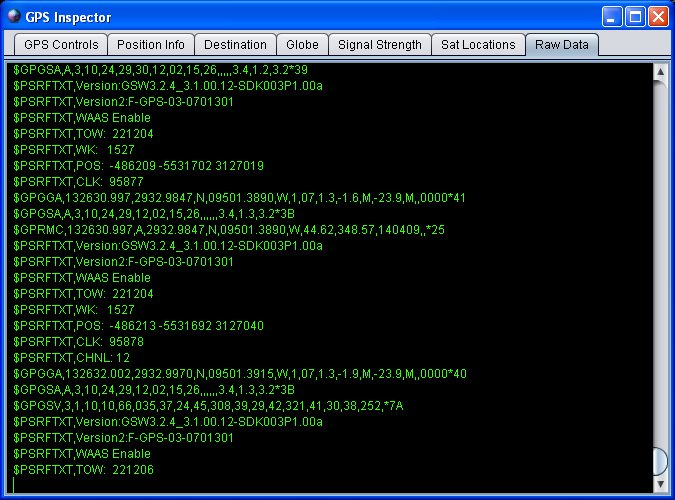
Task: Click the $GPGGA line ending 0000*40
Action: point(240,373)
